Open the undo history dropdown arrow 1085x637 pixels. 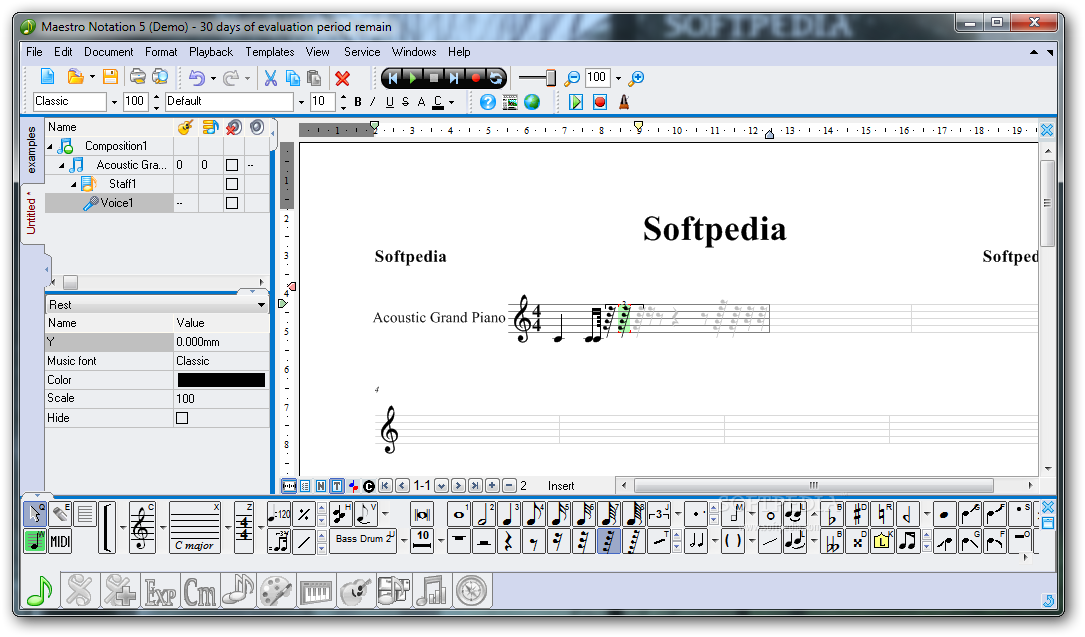[213, 78]
